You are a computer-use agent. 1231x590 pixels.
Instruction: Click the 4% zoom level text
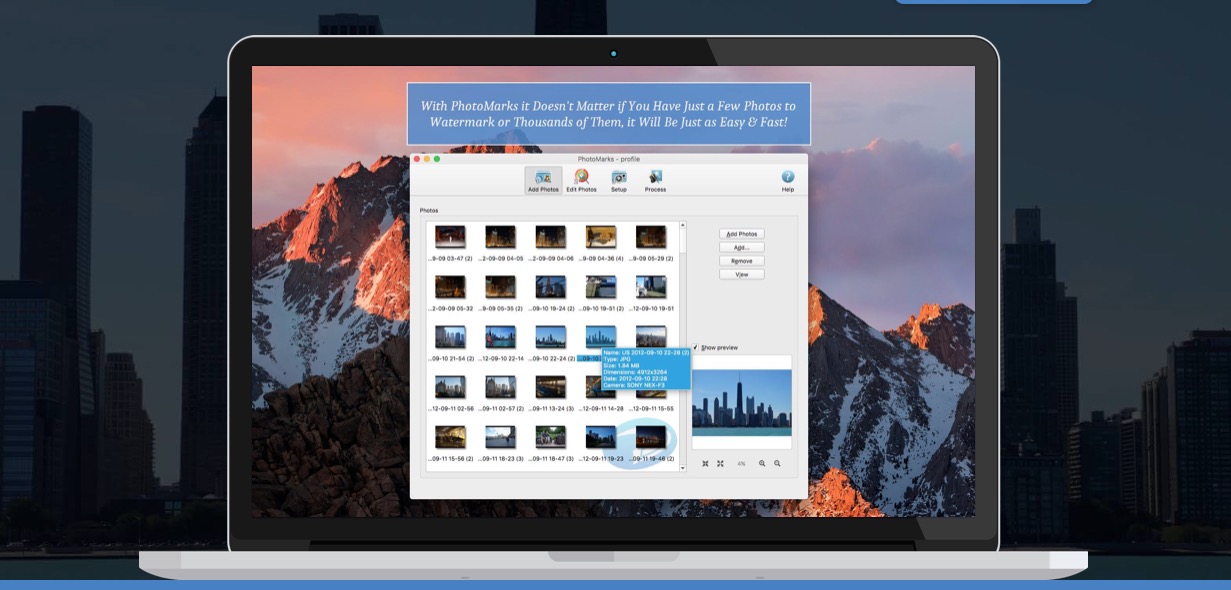(741, 463)
